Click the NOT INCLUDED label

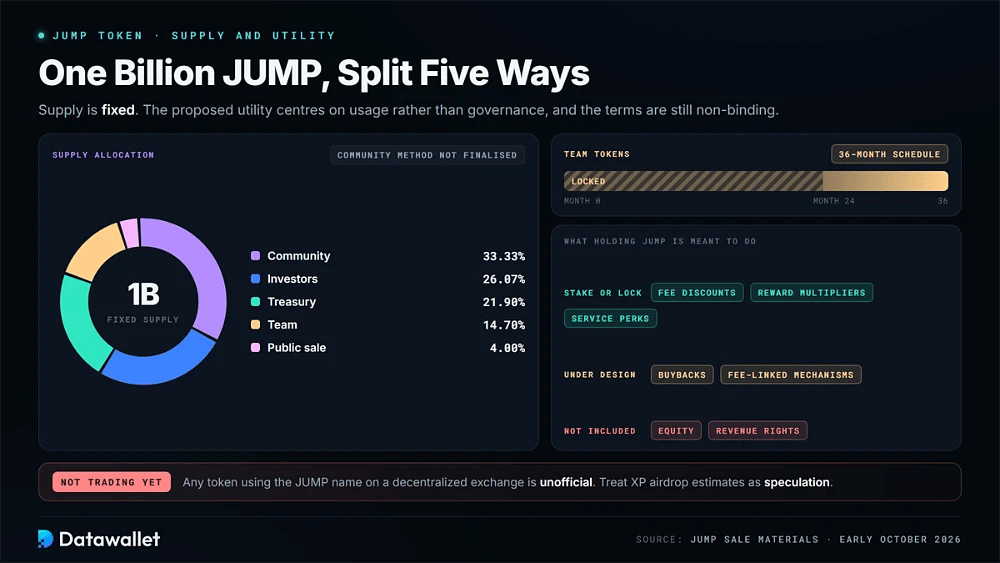click(599, 431)
